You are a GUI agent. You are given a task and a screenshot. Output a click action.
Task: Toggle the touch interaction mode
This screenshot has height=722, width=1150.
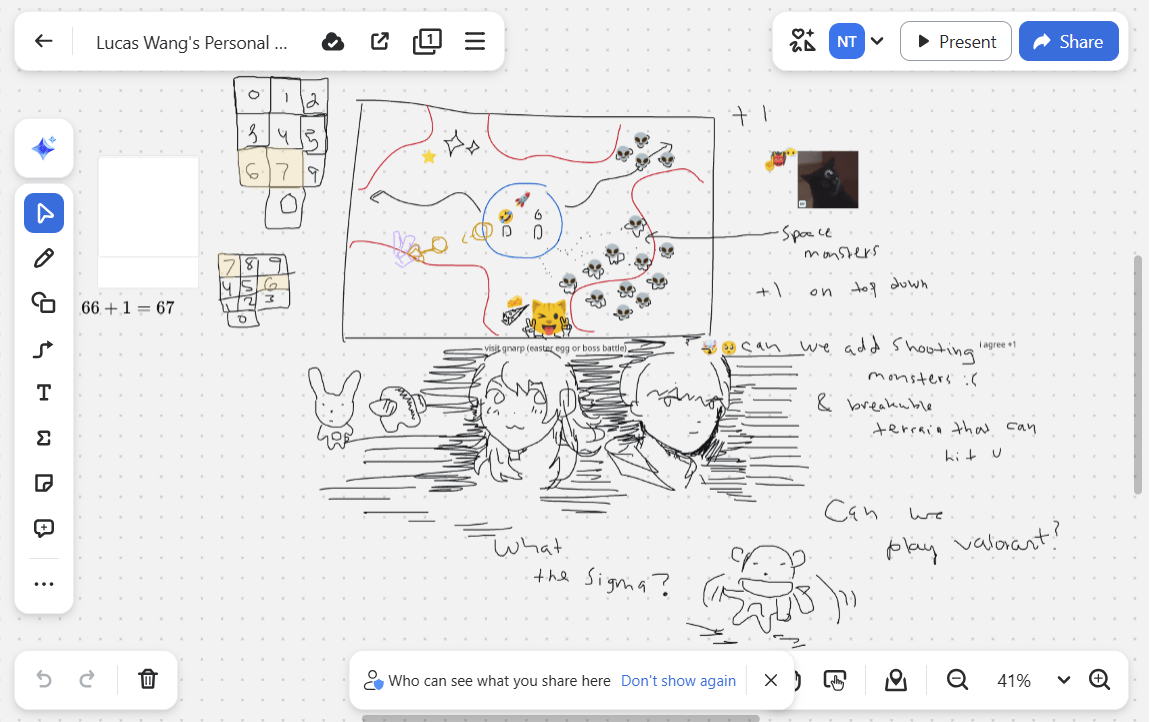coord(835,680)
